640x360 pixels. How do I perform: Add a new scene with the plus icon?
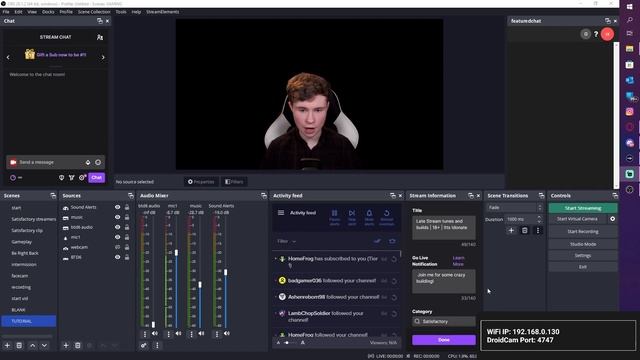(x=7, y=345)
